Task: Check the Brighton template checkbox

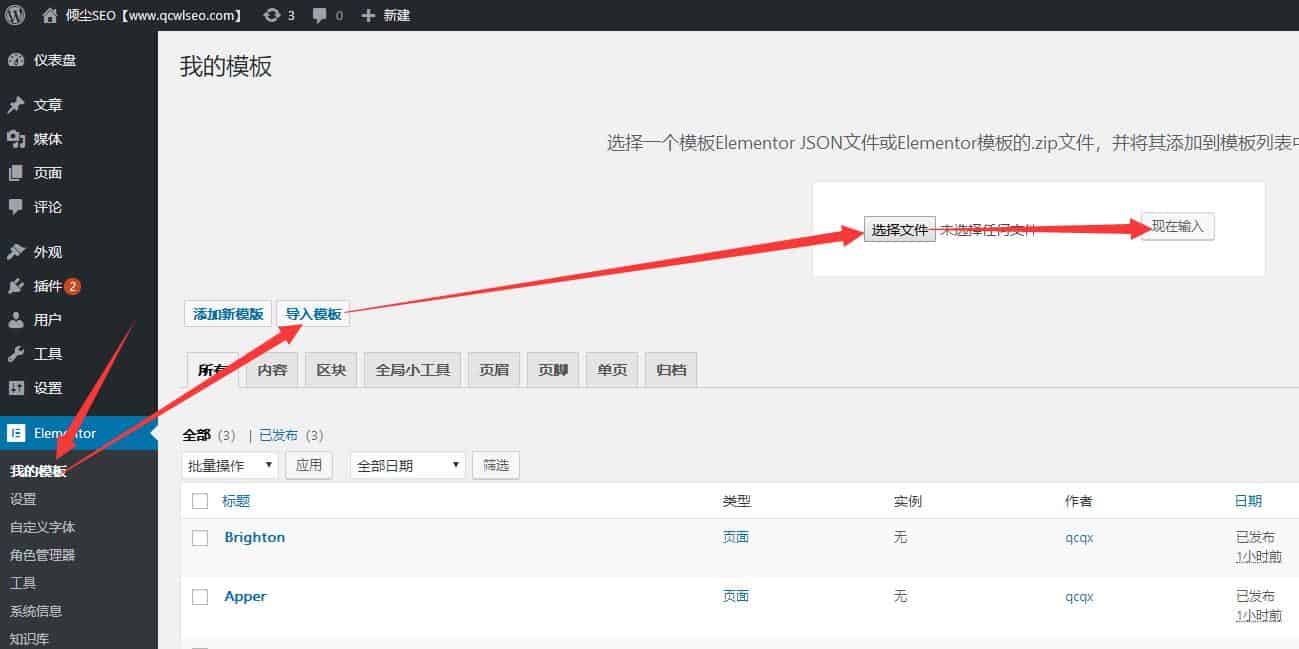Action: 200,538
